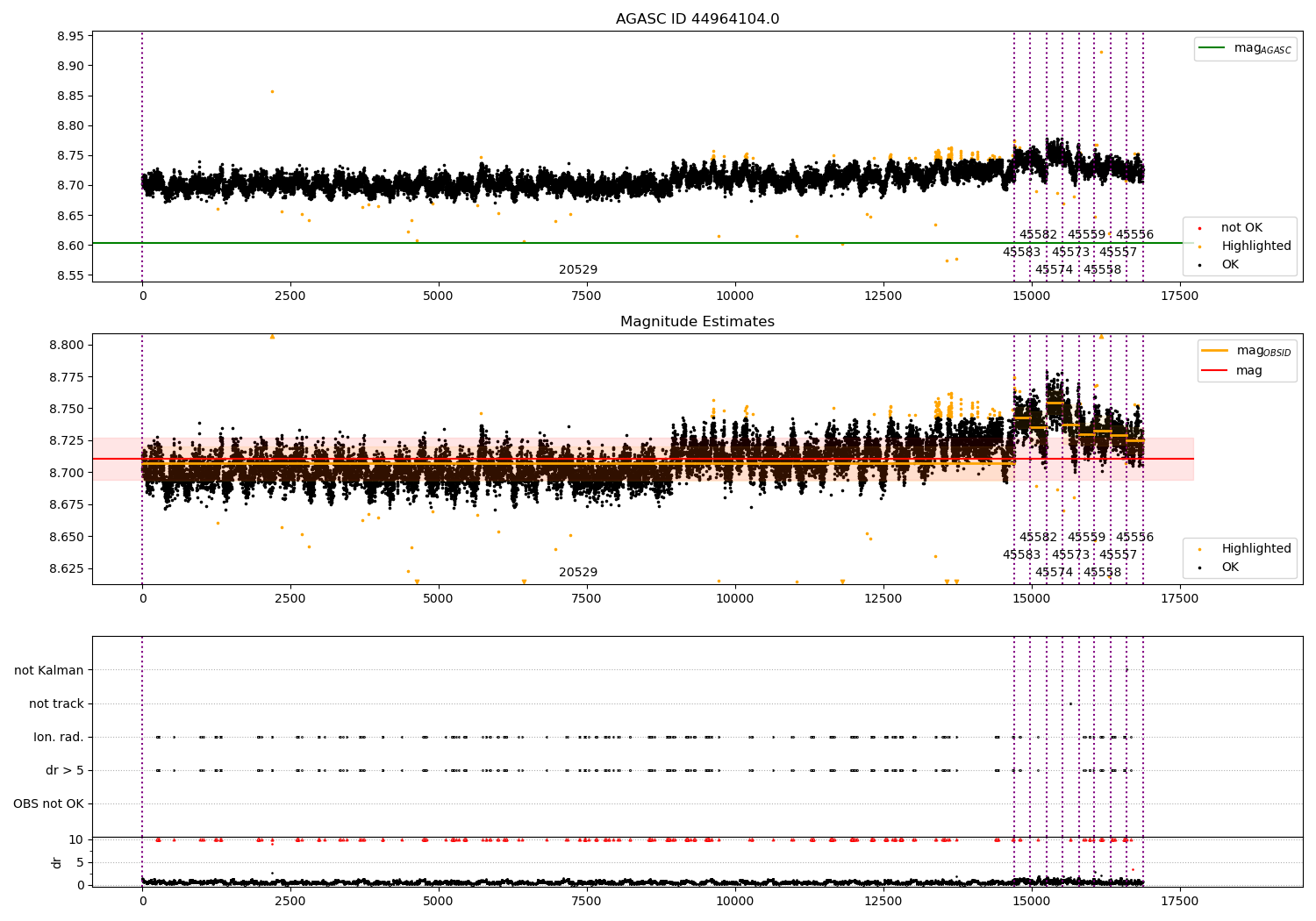Click the "Magnitude Estimates" plot title
Image resolution: width=1316 pixels, height=921 pixels.
point(697,322)
